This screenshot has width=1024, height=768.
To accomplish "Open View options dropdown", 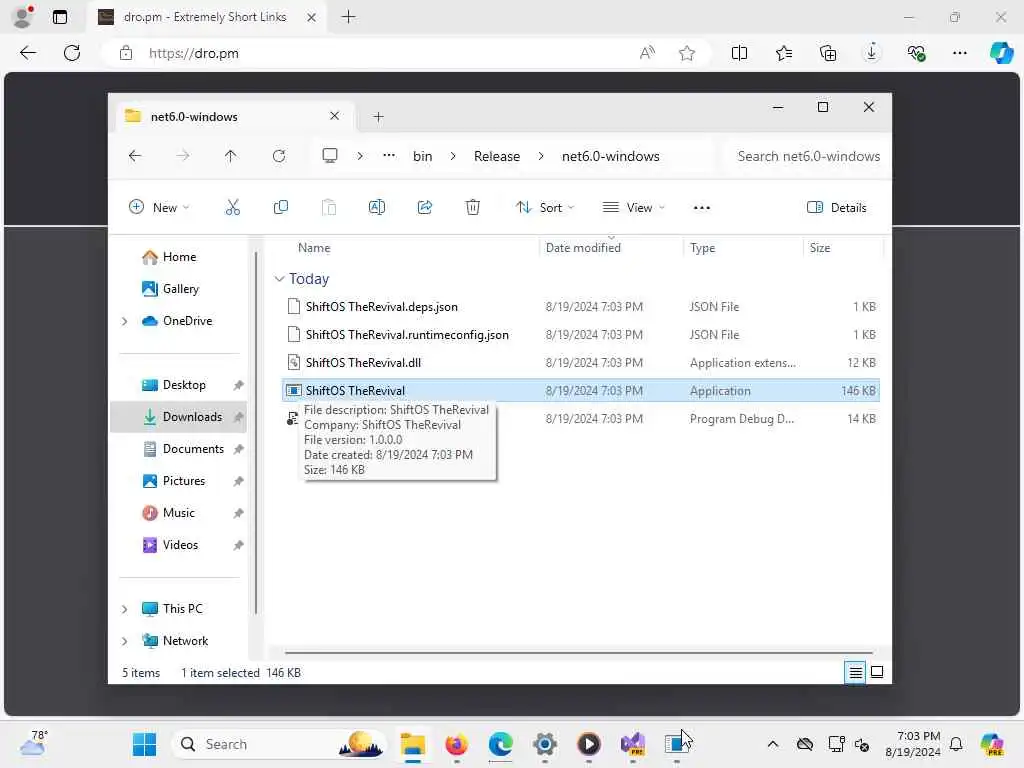I will coord(633,208).
